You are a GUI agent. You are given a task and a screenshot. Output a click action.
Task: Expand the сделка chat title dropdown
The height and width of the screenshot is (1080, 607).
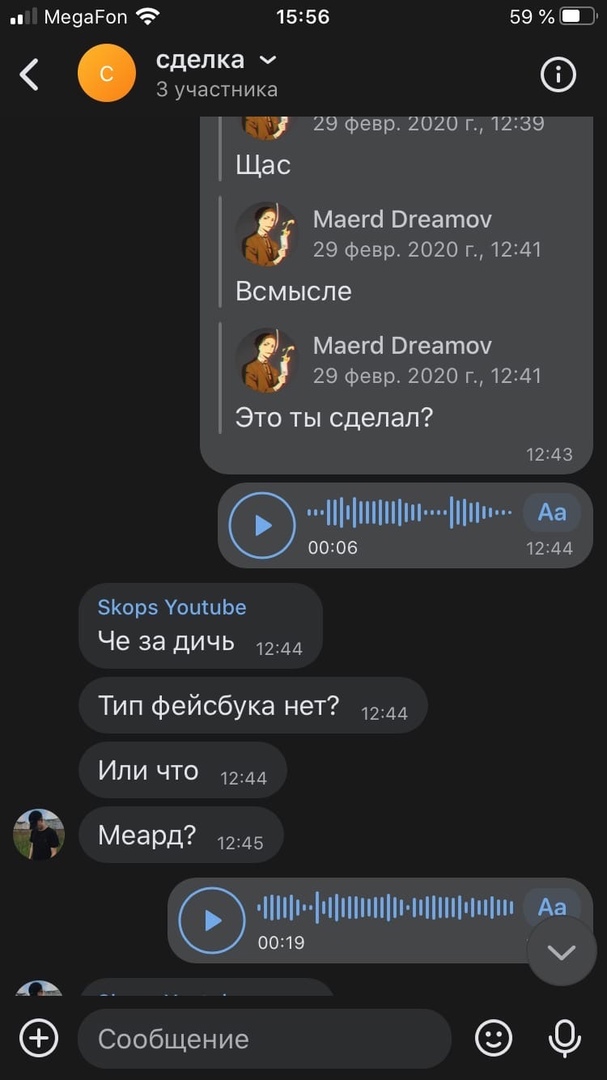(x=267, y=61)
